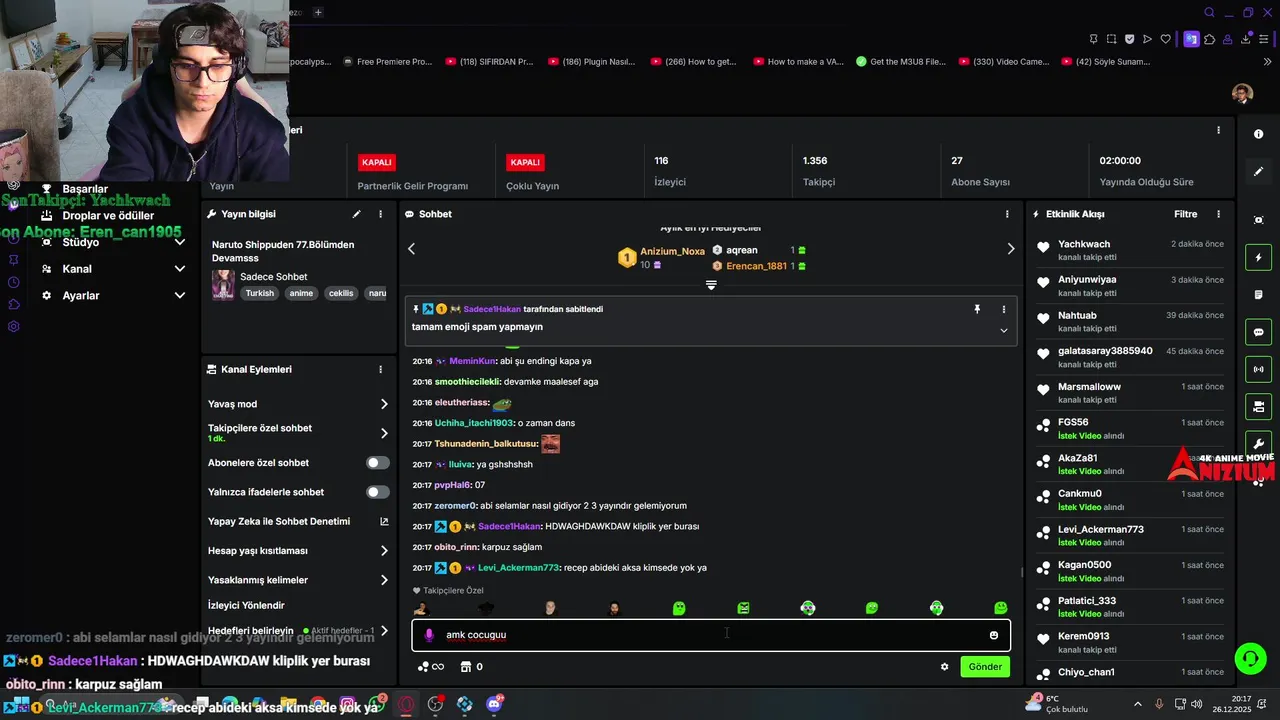The height and width of the screenshot is (720, 1280).
Task: Open 'Free Premiere Pro...' bookmark
Action: click(x=386, y=62)
